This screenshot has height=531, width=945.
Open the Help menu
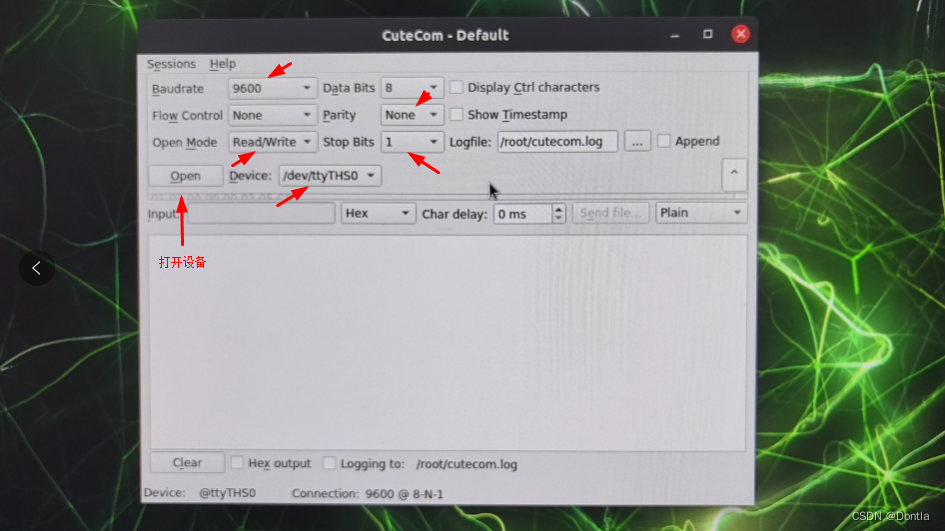[222, 64]
